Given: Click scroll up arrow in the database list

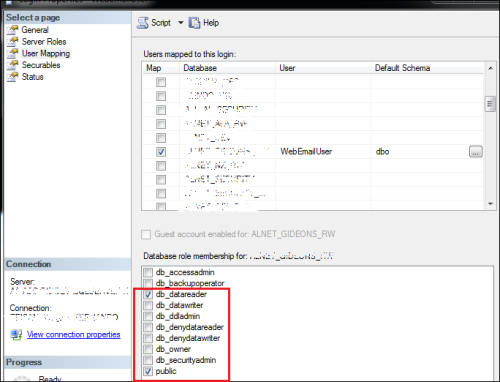Looking at the screenshot, I should (x=490, y=68).
